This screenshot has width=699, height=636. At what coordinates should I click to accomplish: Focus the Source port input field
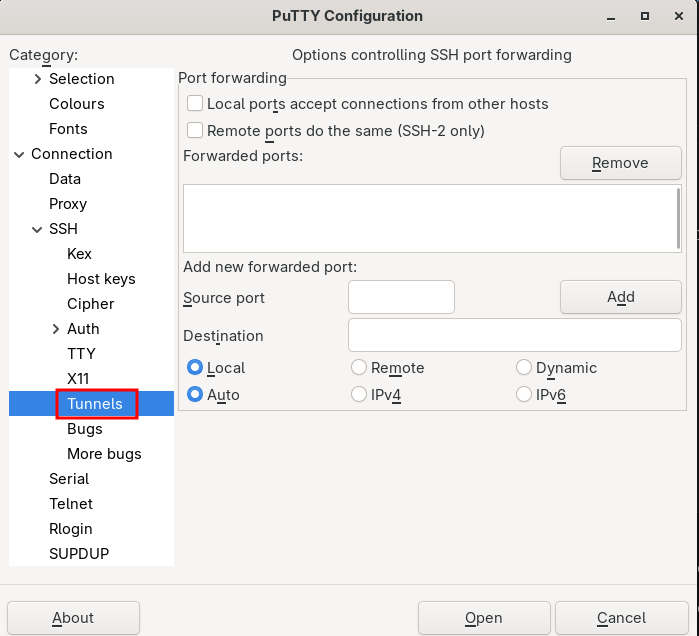coord(401,297)
